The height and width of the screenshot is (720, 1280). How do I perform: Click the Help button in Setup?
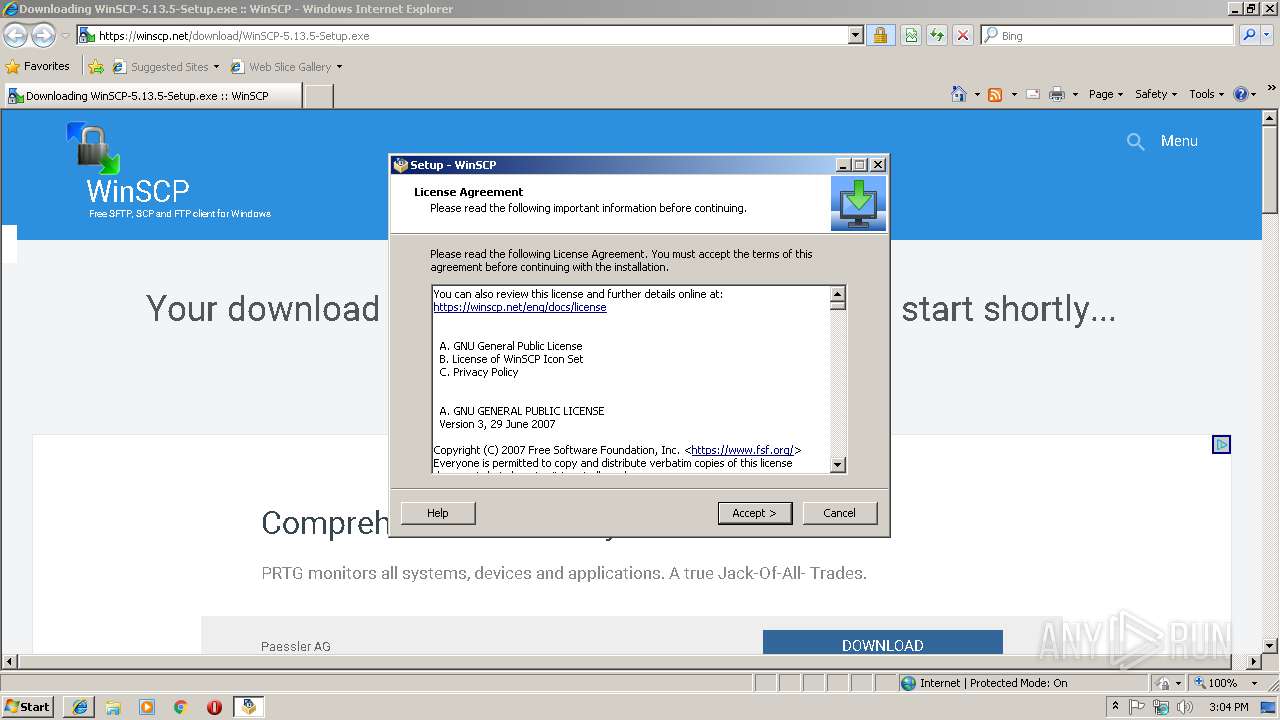coord(438,513)
